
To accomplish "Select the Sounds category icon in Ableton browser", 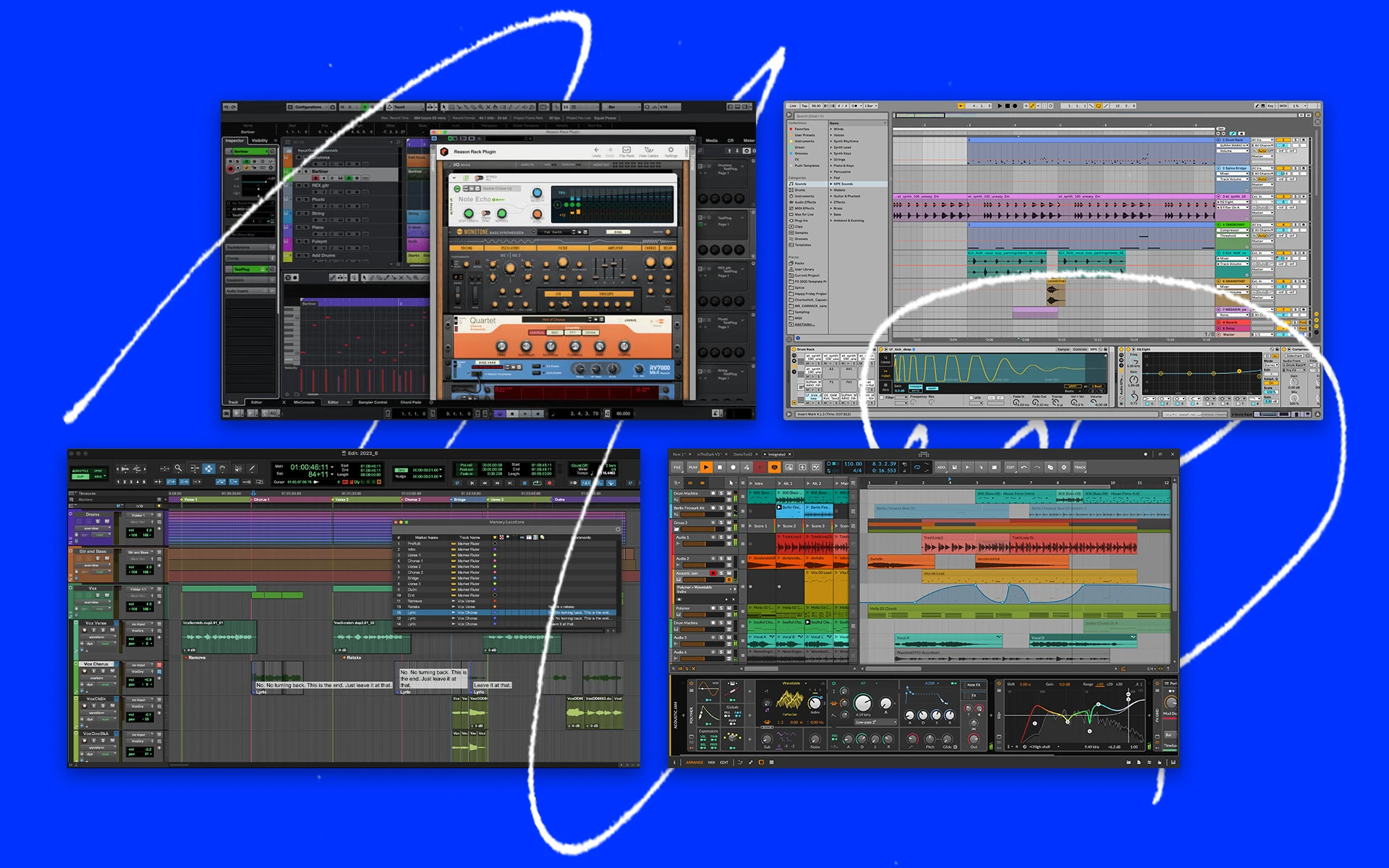I will coord(791,184).
